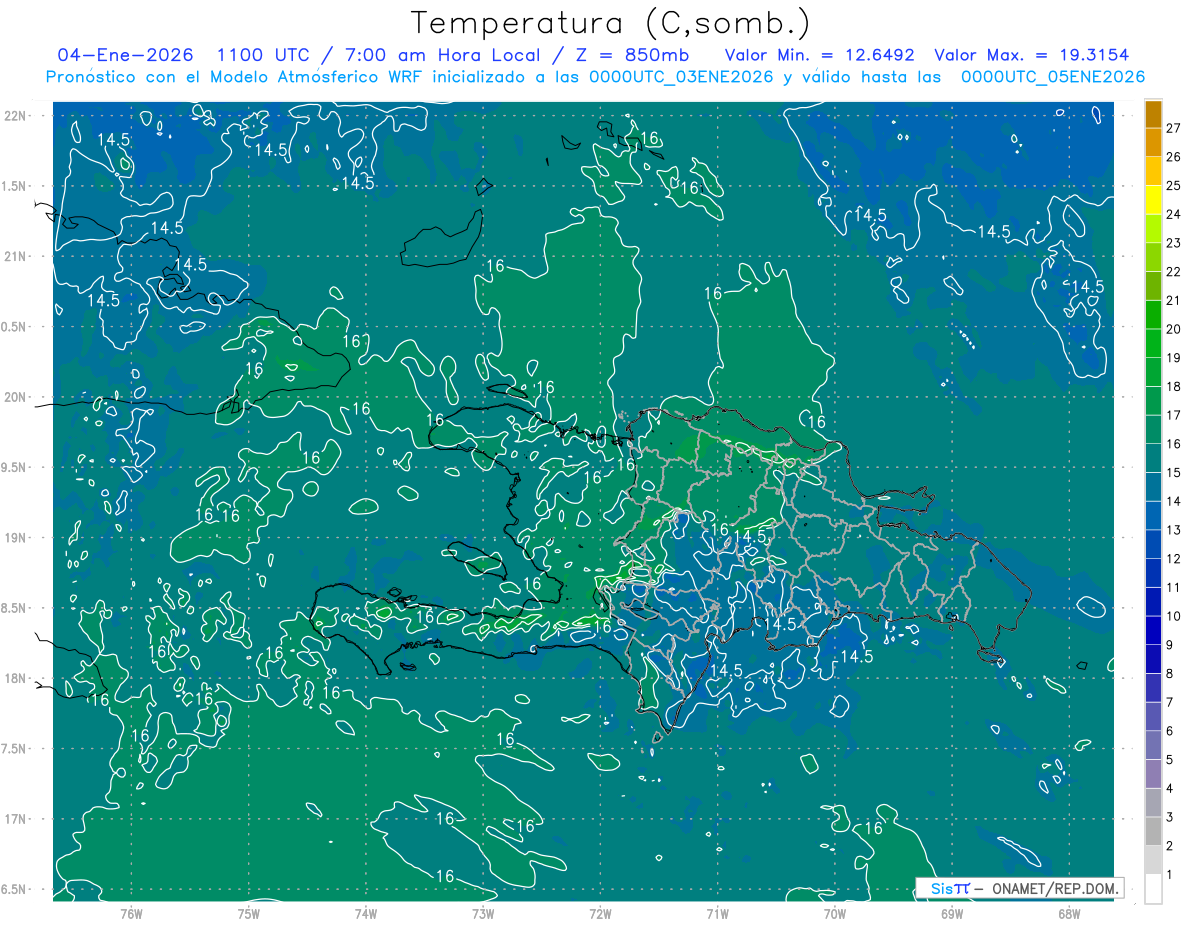Screen dimensions: 1200x927
Task: Click the "75W" longitude label
Action: click(x=249, y=912)
